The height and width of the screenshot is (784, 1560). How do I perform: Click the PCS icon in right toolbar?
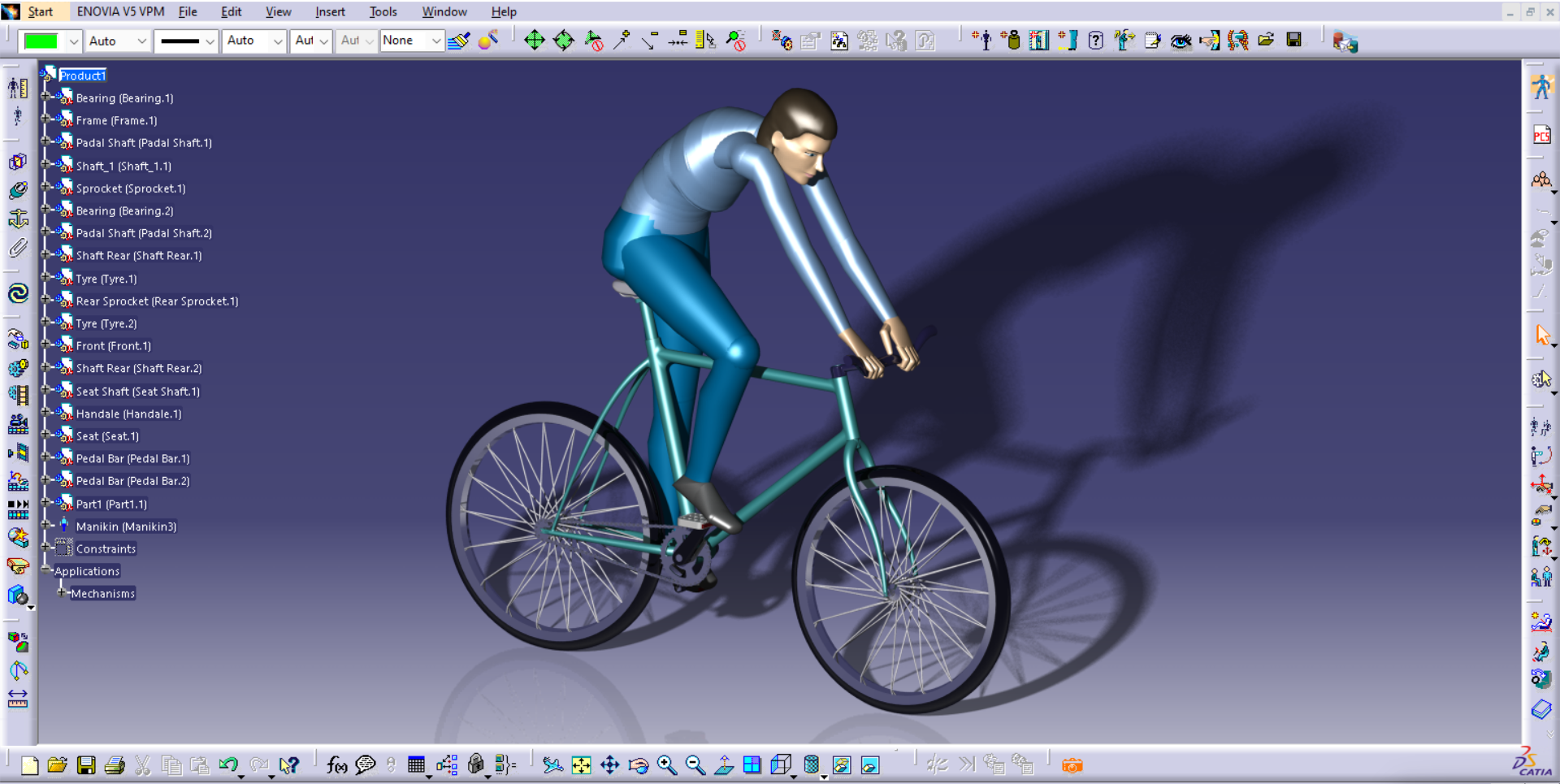tap(1541, 135)
